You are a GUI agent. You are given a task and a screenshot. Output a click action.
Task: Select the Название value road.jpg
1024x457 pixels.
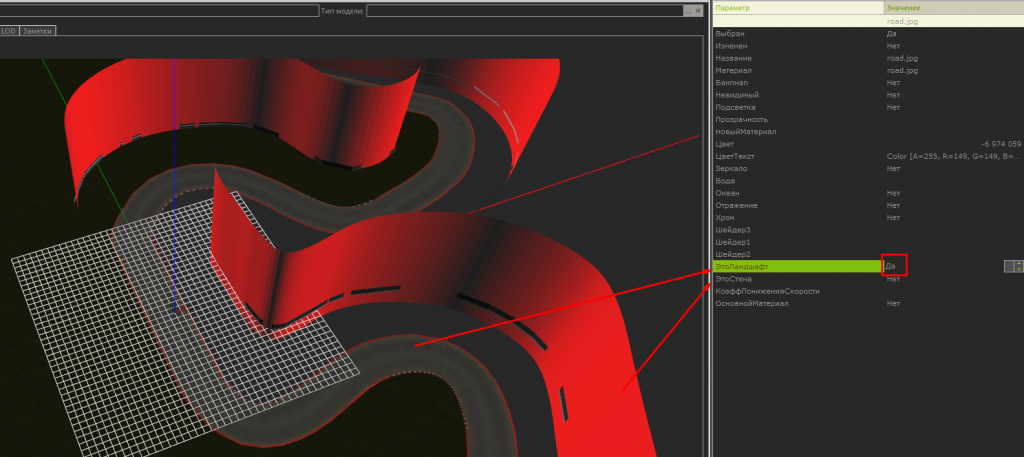[902, 58]
